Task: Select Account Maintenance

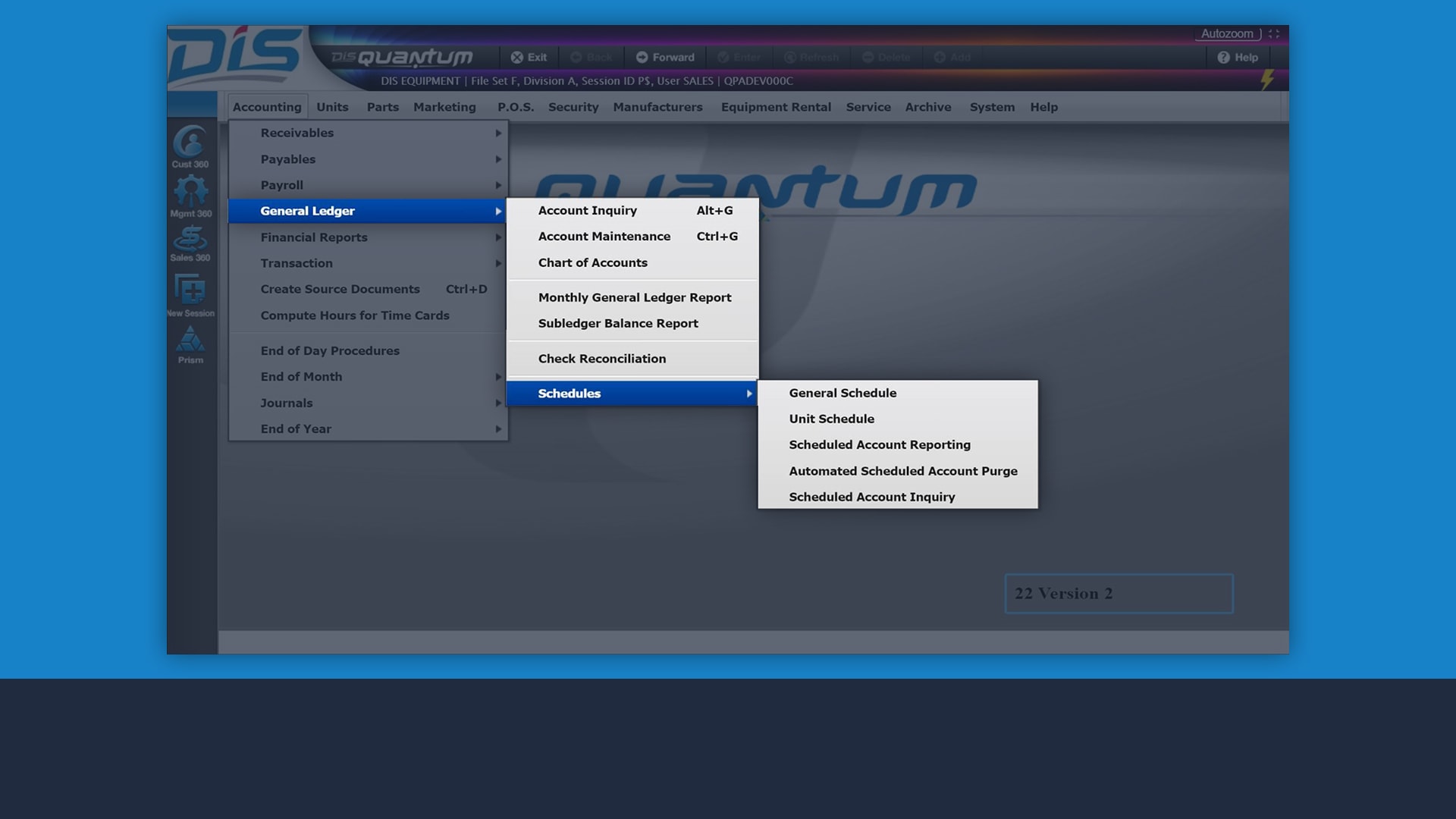Action: coord(632,237)
